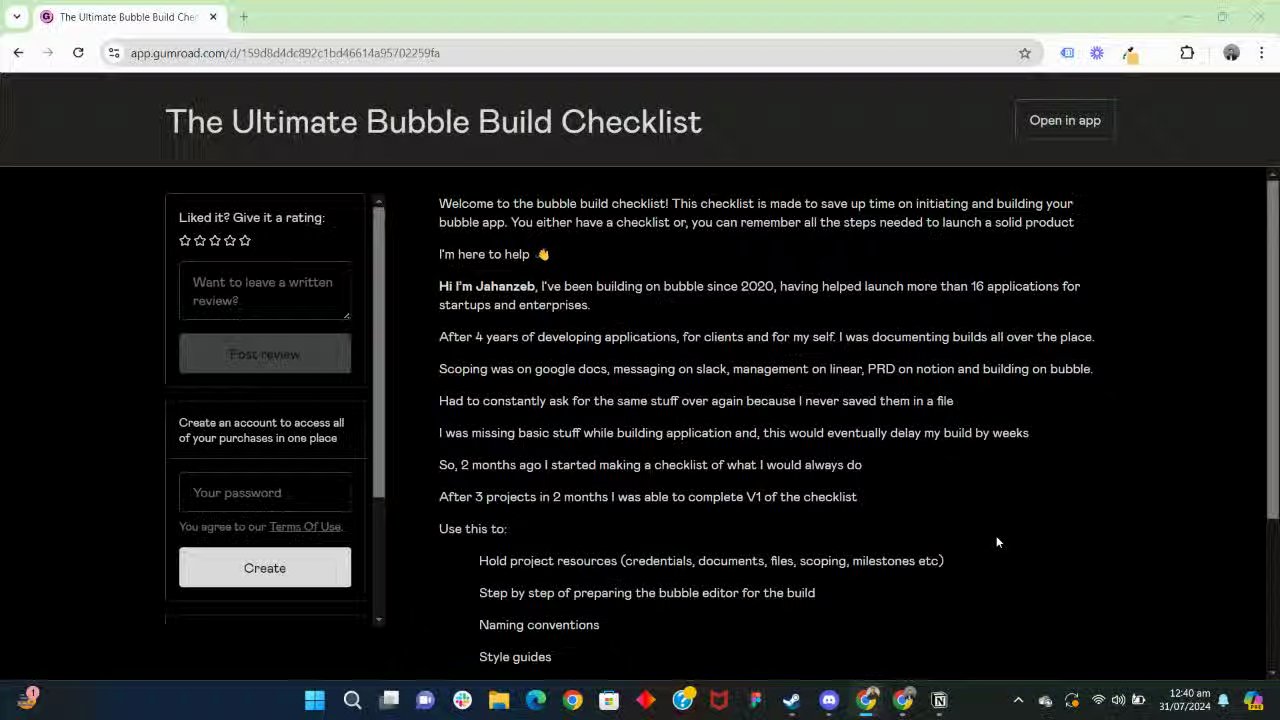
Task: Open the Windows Start menu
Action: click(x=315, y=700)
